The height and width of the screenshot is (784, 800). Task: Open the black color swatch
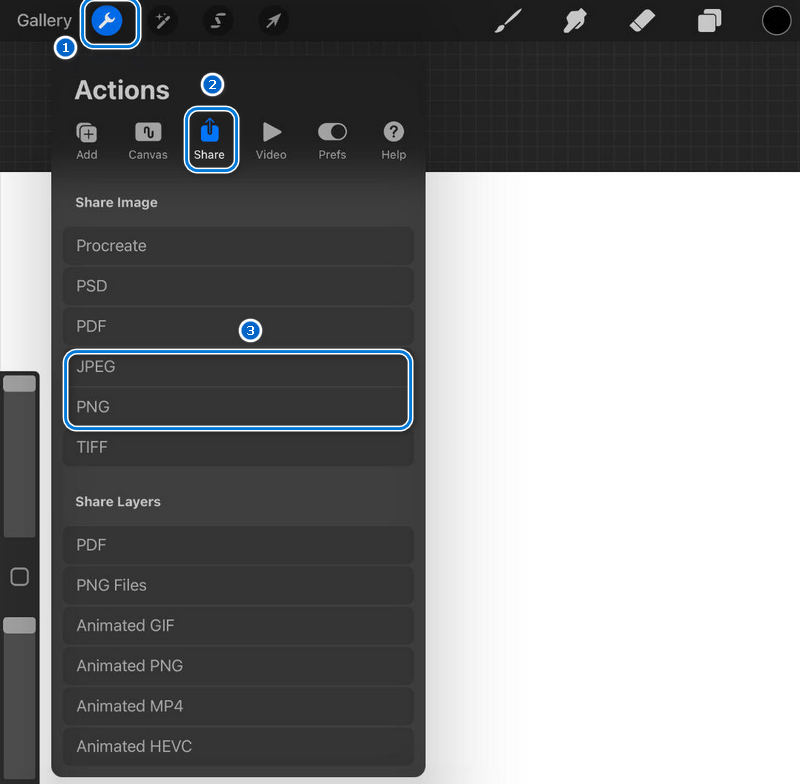tap(776, 21)
